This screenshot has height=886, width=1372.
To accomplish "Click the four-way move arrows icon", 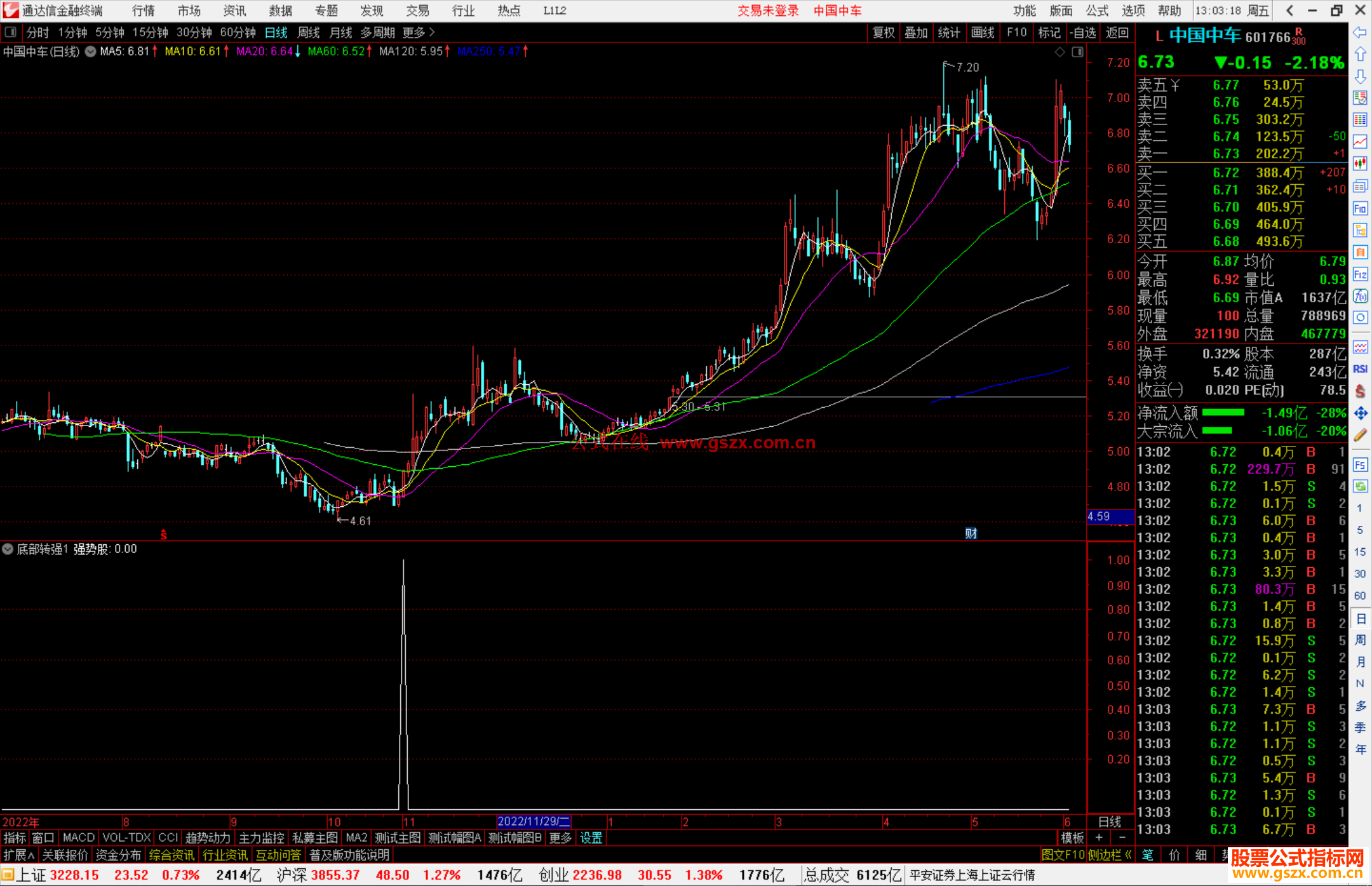I will pos(1360,413).
